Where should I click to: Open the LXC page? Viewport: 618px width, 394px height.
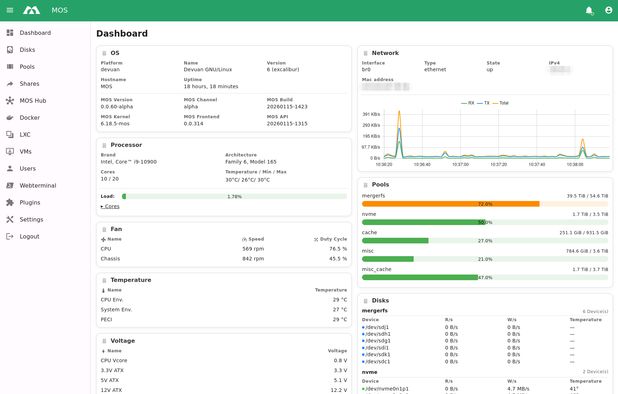click(x=25, y=134)
